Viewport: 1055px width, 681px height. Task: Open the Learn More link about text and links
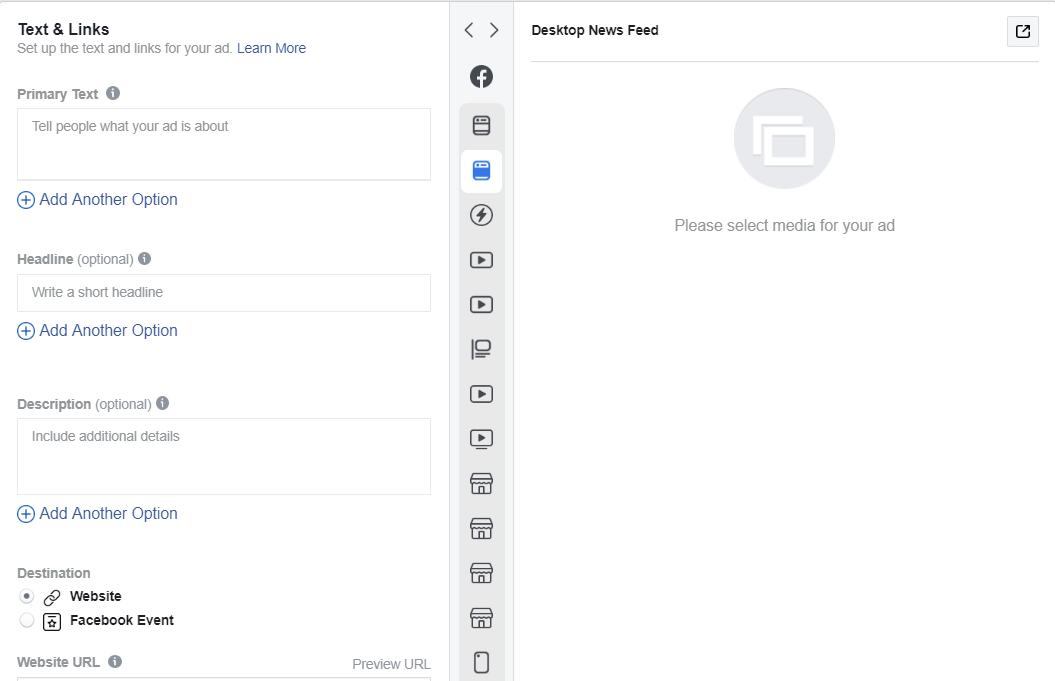pos(271,47)
